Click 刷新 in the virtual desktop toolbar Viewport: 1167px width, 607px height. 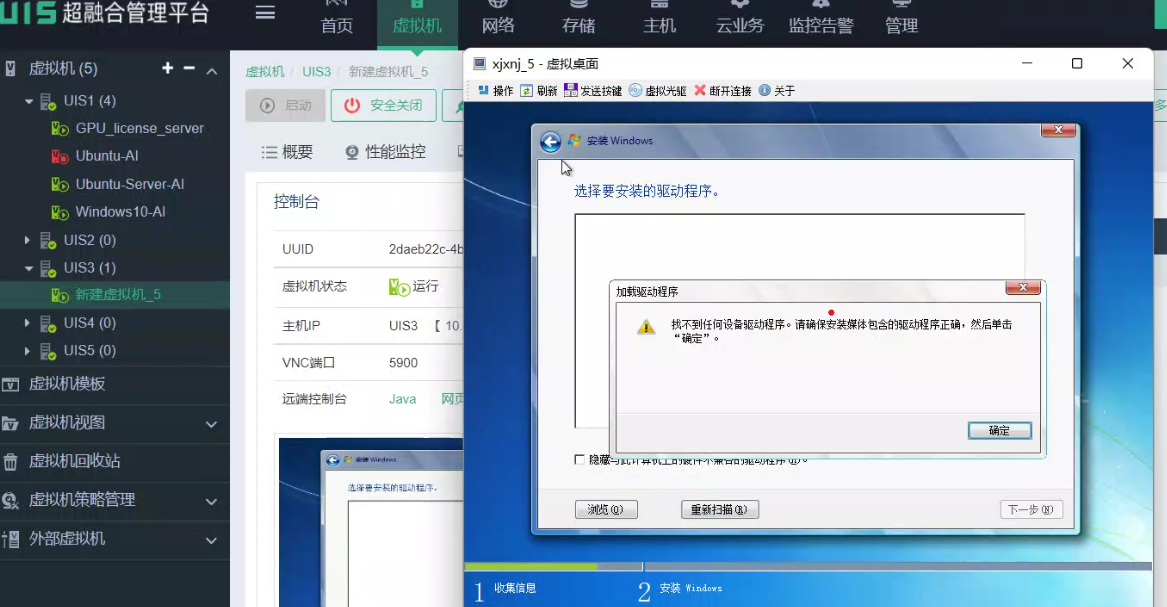pyautogui.click(x=539, y=91)
